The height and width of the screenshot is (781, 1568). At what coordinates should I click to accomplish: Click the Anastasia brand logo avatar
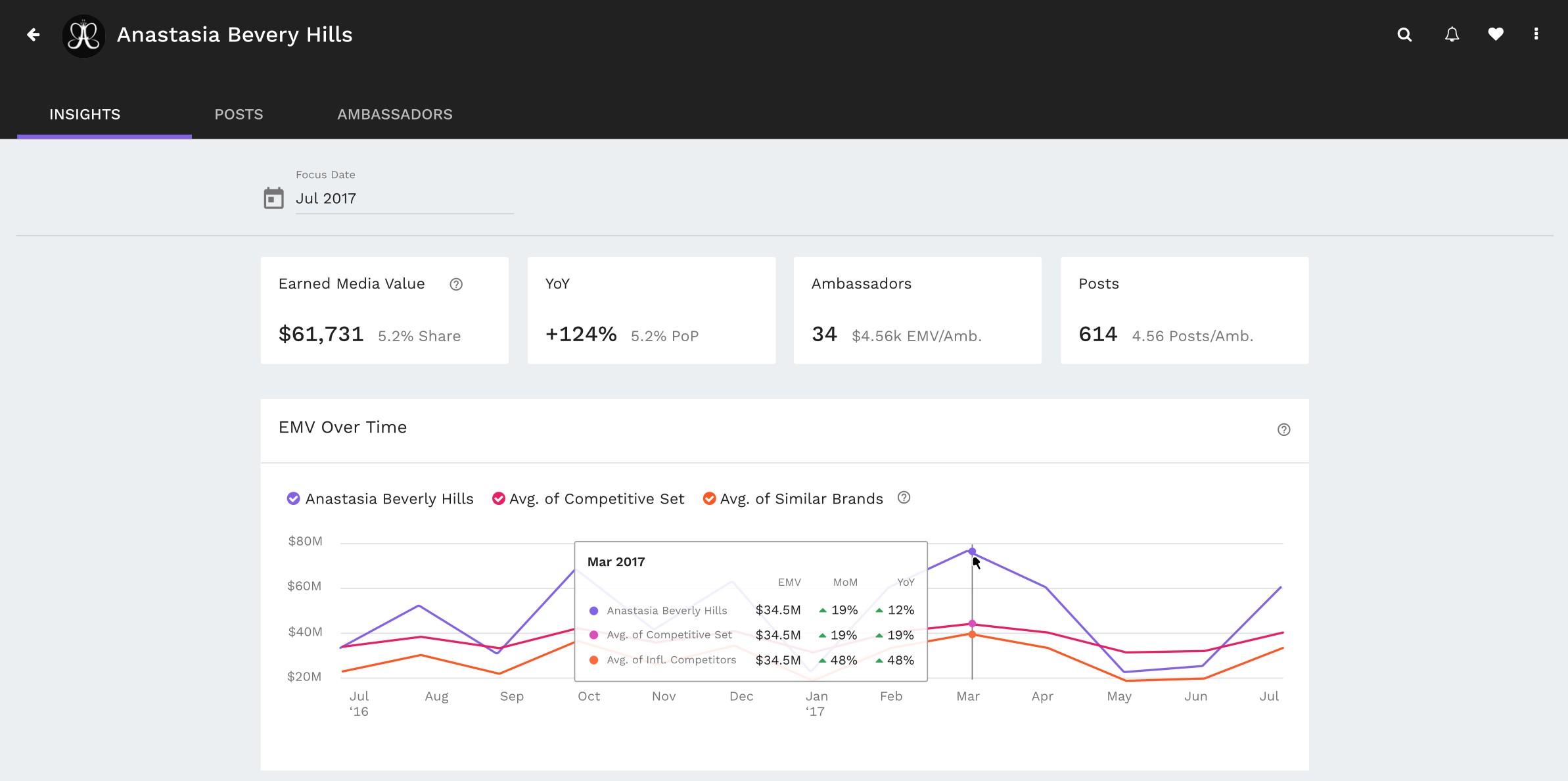(84, 35)
